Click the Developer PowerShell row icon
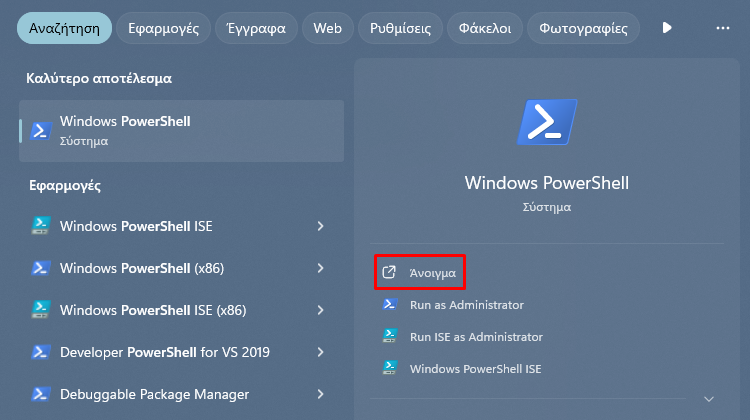 click(41, 352)
